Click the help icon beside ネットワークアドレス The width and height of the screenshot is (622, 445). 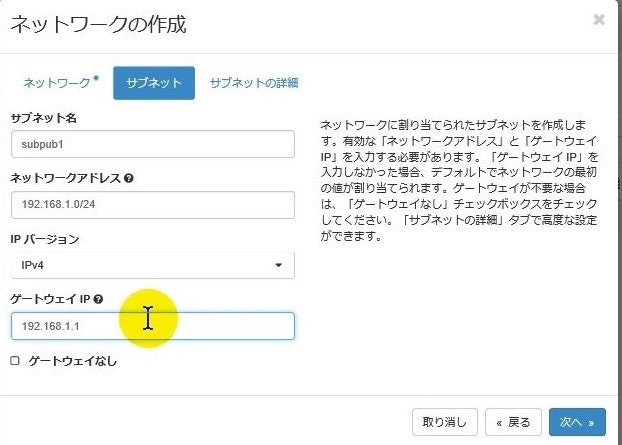129,178
